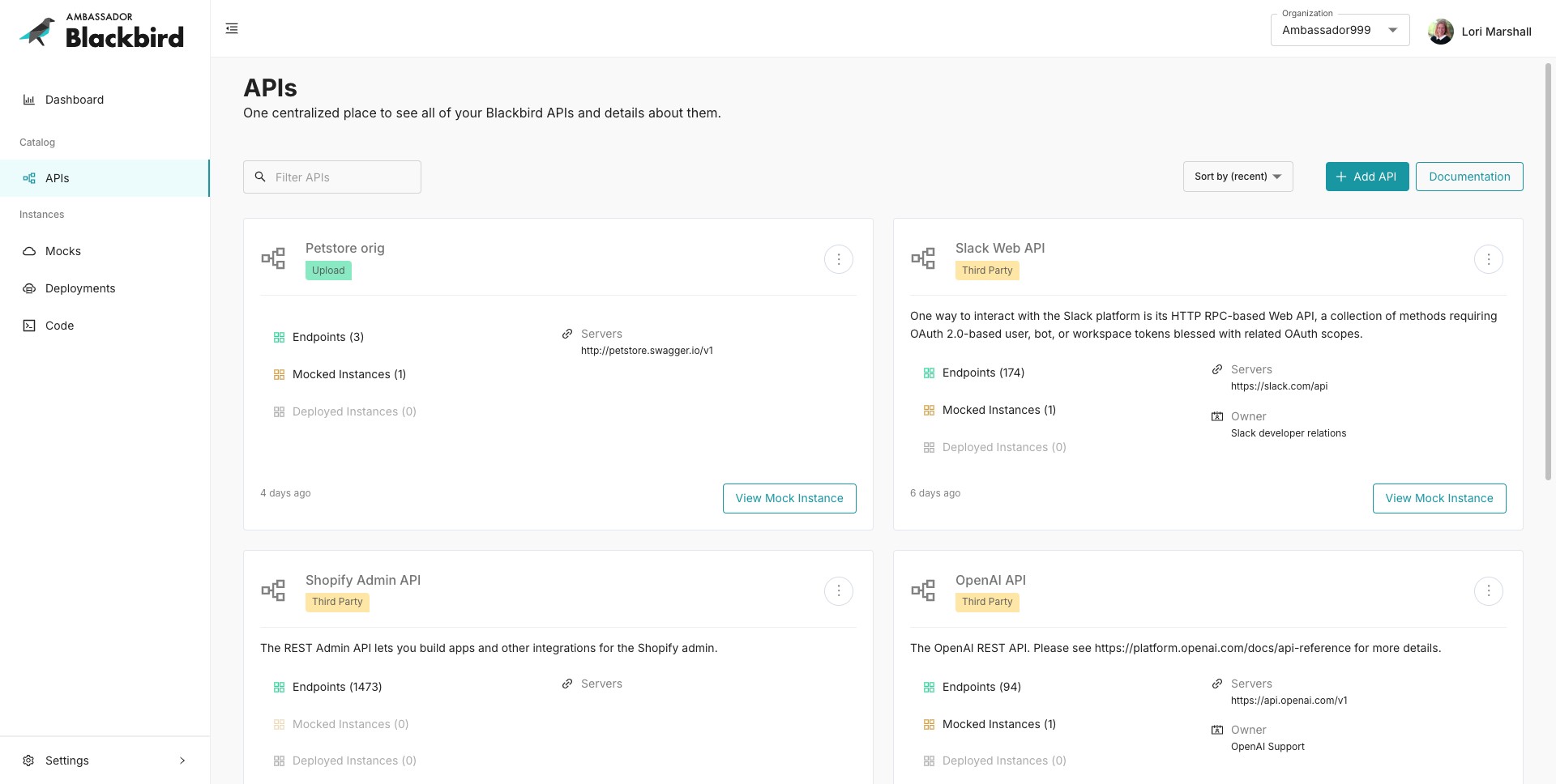
Task: Click Third Party tag on Slack Web API
Action: pos(987,271)
